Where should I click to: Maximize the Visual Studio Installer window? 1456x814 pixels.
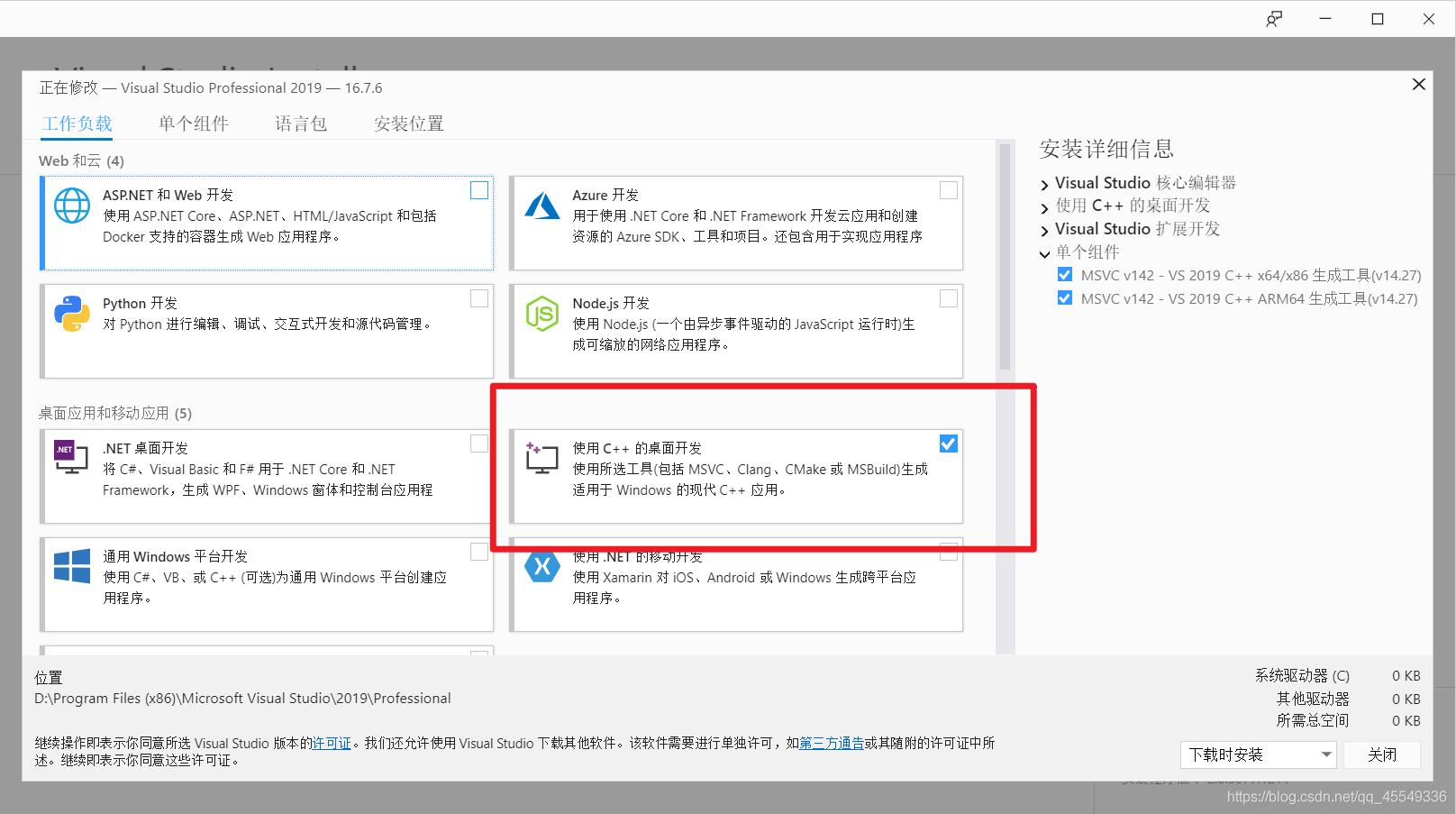coord(1378,19)
